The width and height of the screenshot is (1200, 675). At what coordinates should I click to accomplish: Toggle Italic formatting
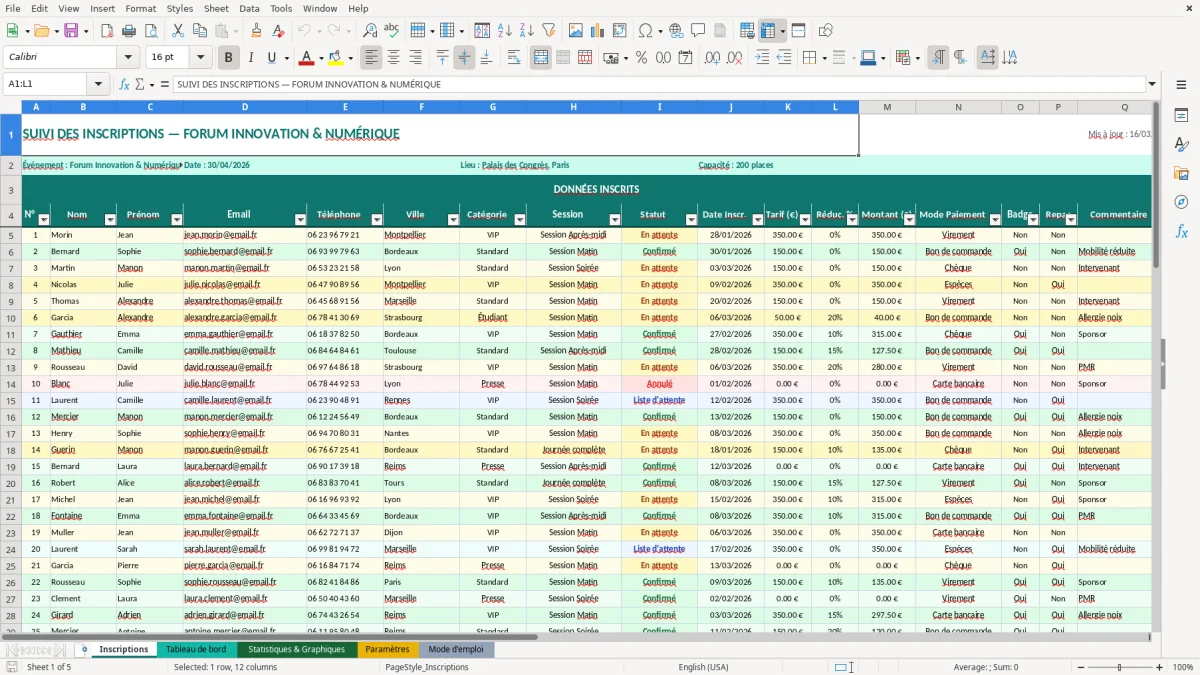tap(251, 58)
